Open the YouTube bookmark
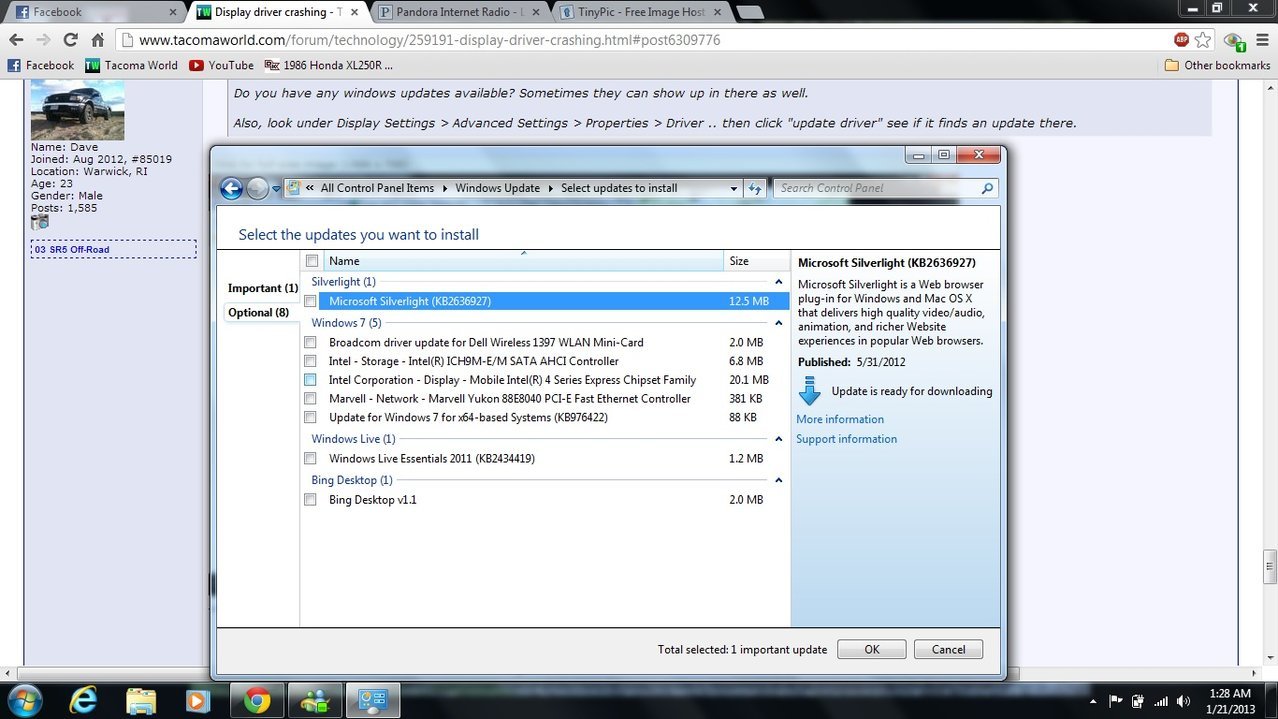 [222, 65]
